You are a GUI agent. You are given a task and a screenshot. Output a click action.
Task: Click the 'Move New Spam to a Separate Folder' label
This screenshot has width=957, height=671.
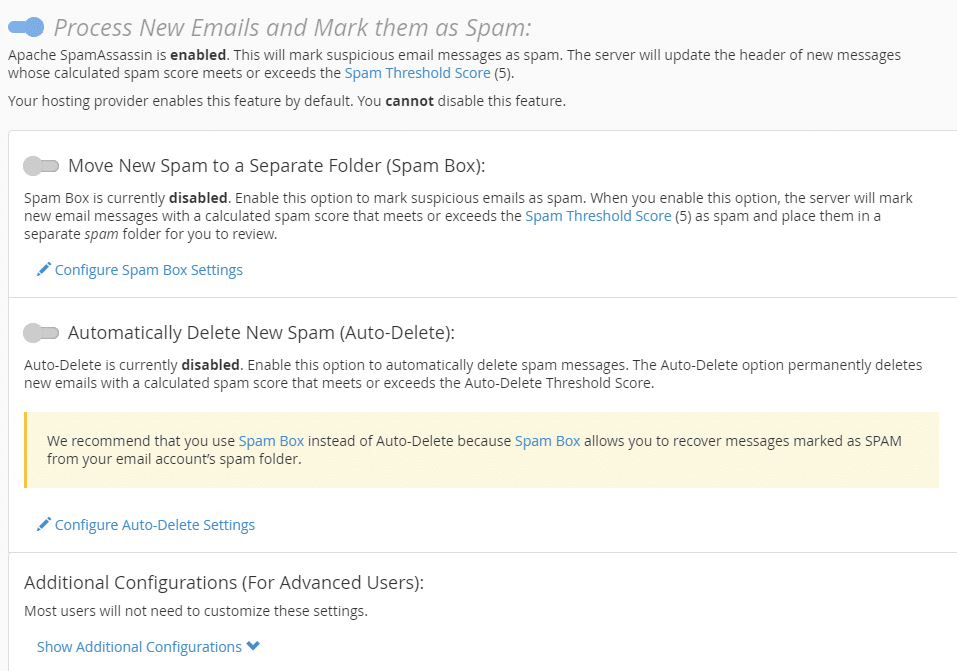point(276,166)
